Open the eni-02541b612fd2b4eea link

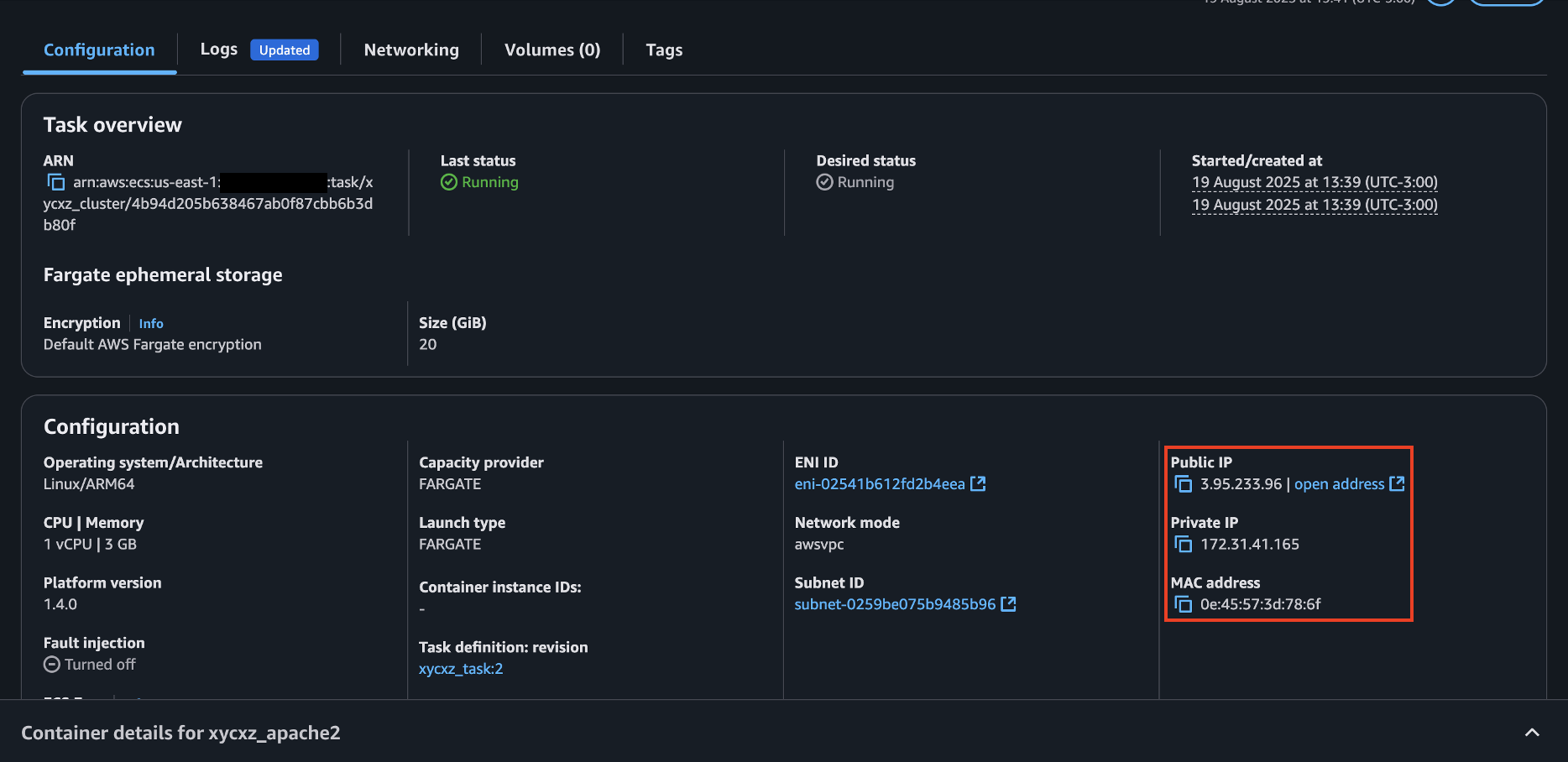pos(879,484)
